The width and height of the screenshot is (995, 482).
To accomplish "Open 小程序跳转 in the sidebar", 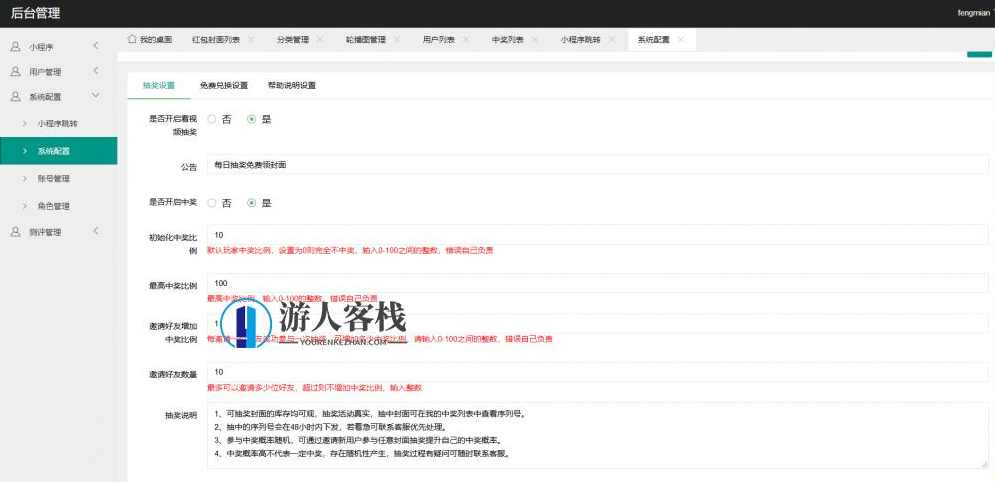I will coord(58,123).
